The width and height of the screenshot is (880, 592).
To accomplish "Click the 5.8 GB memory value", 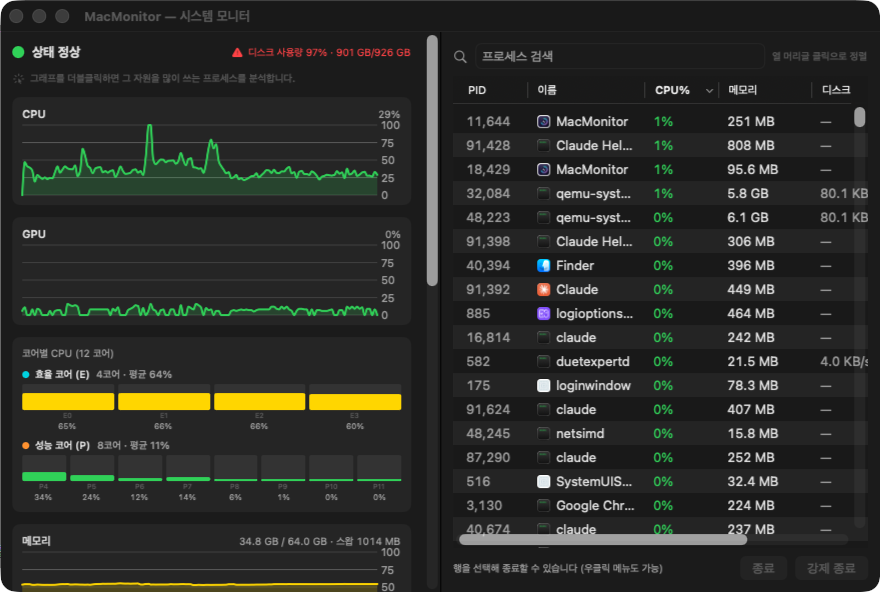I will (748, 194).
